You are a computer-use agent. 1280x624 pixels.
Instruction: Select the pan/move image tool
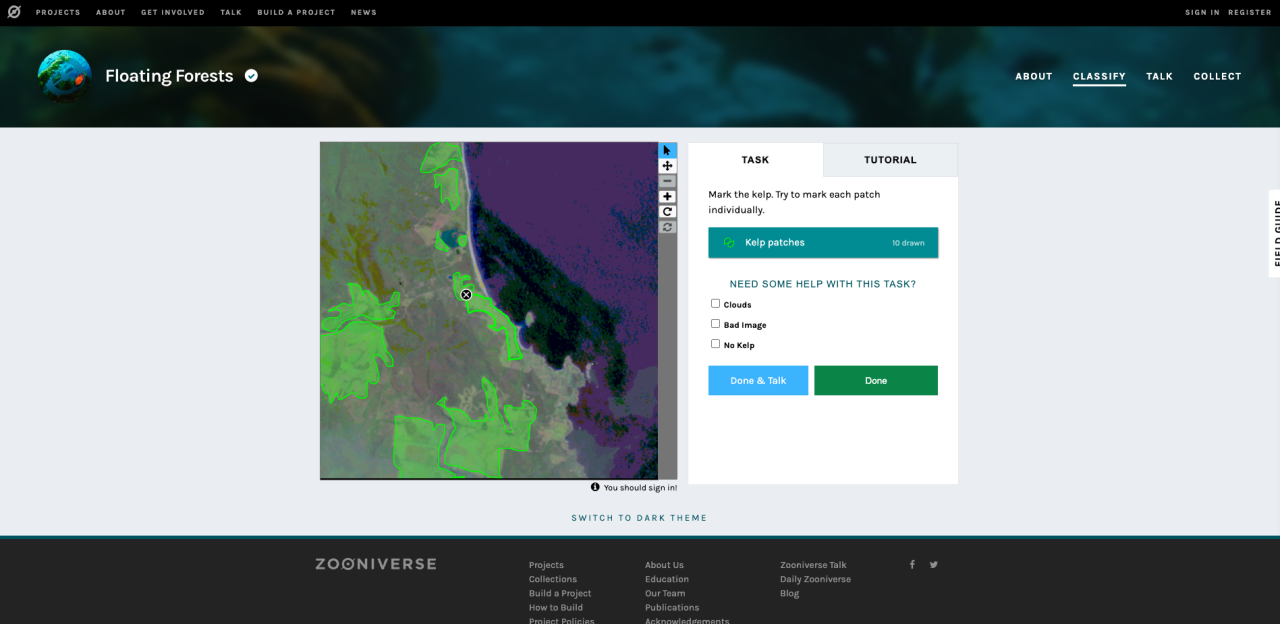(667, 166)
